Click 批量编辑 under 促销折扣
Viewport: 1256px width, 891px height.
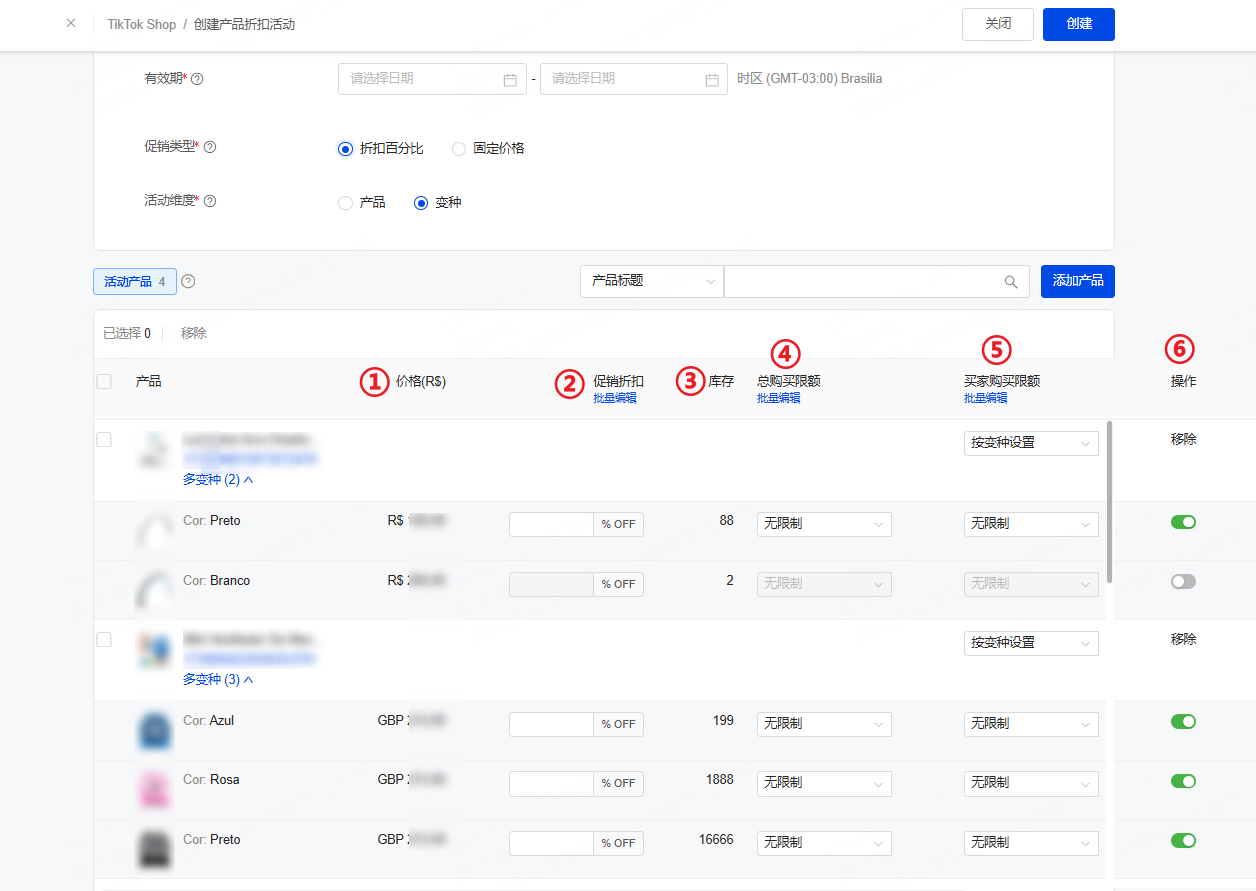click(615, 398)
